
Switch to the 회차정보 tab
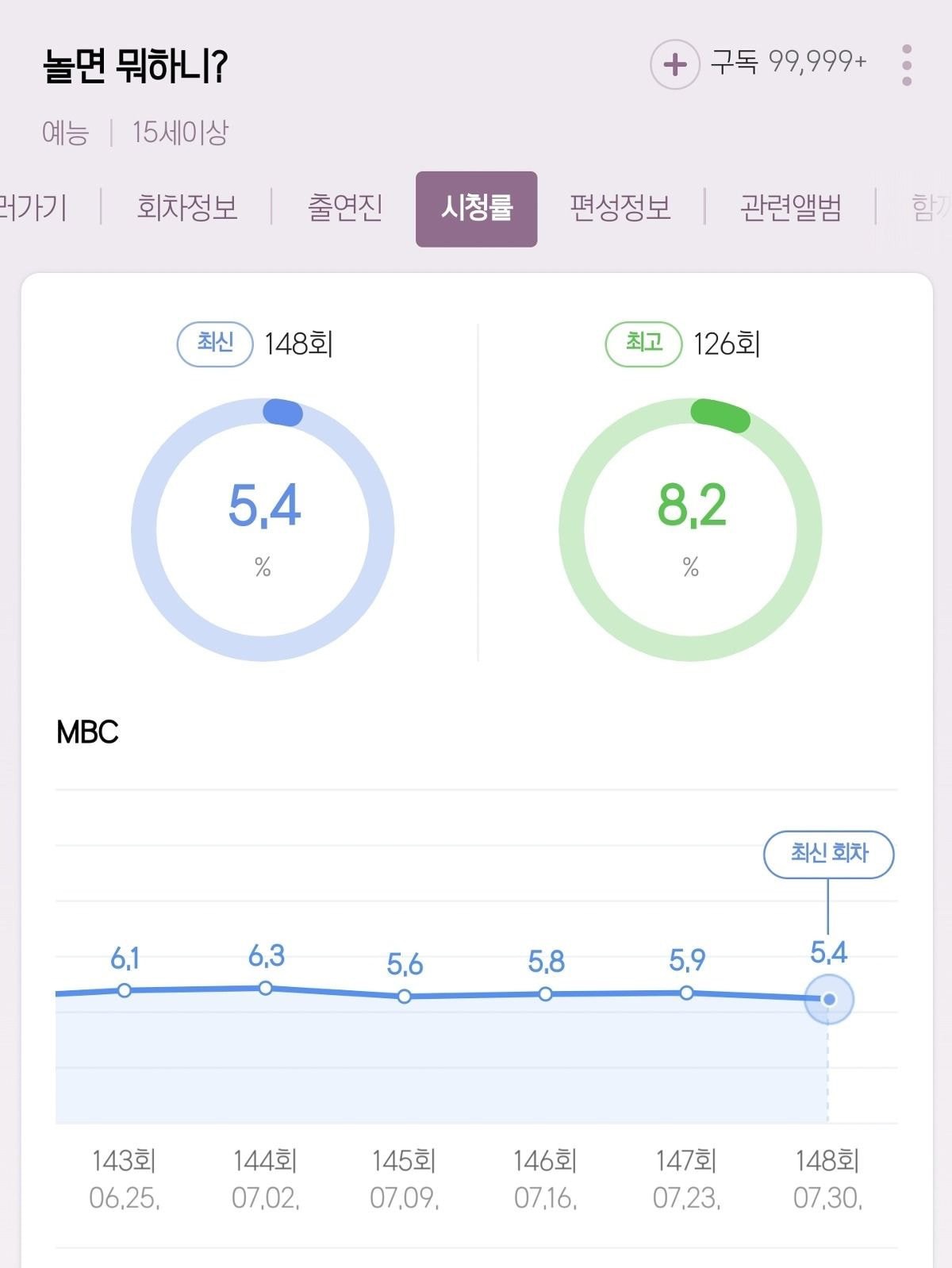(x=187, y=208)
